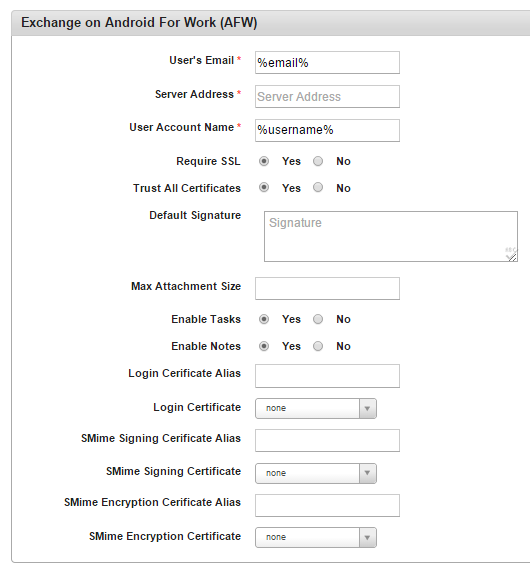
Task: Focus the Server Address input field
Action: tap(327, 97)
